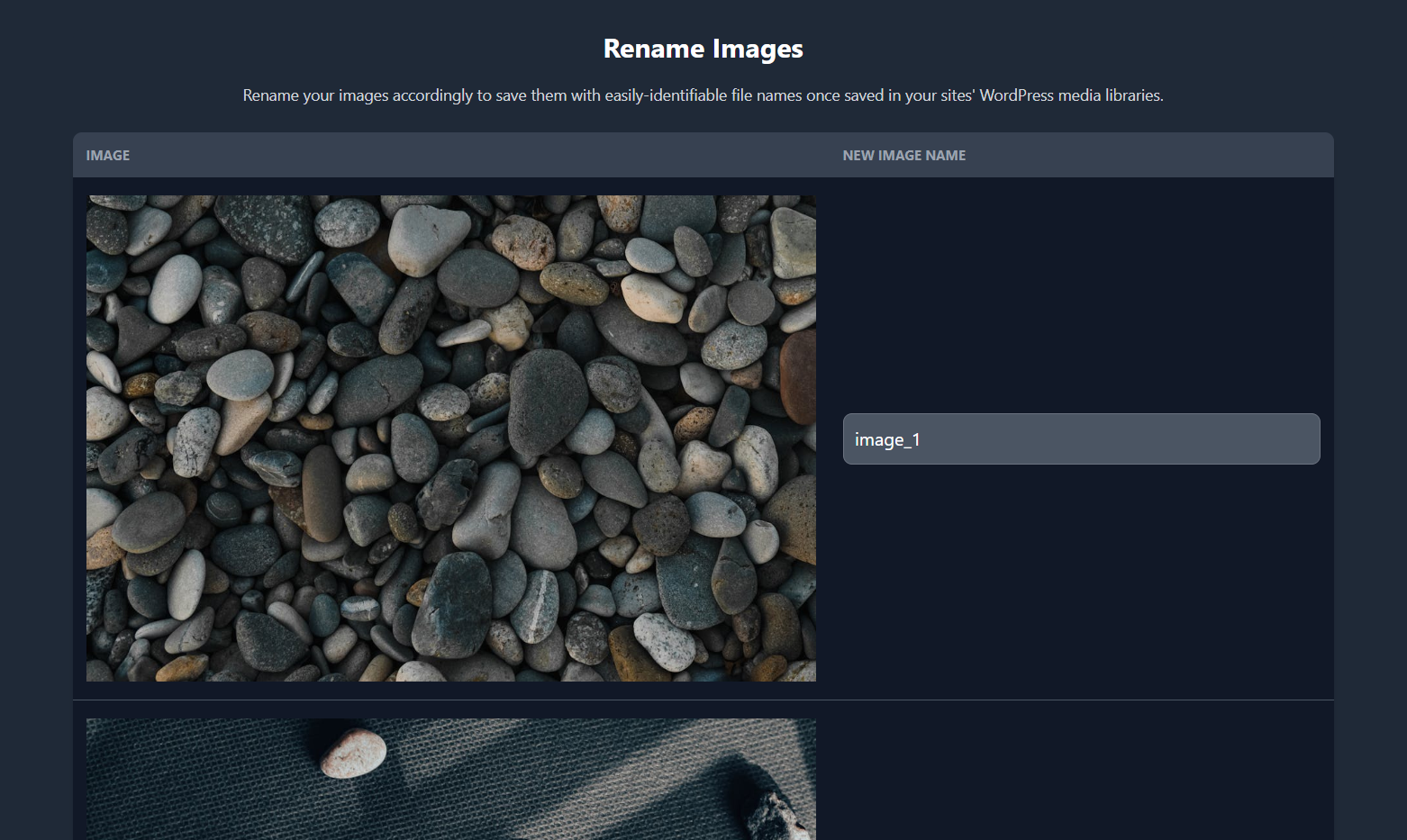Click the description text under the title

click(703, 95)
